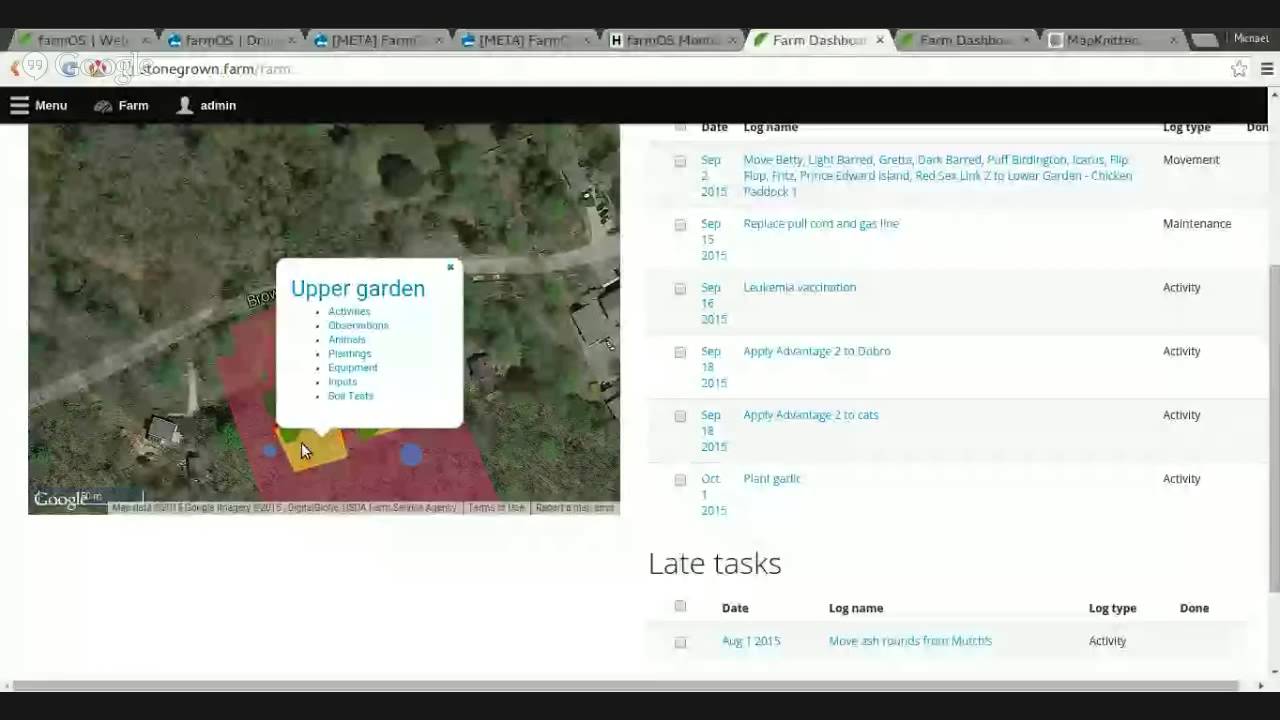This screenshot has width=1280, height=720.
Task: Click the Oct 1 2015 date link
Action: point(713,494)
